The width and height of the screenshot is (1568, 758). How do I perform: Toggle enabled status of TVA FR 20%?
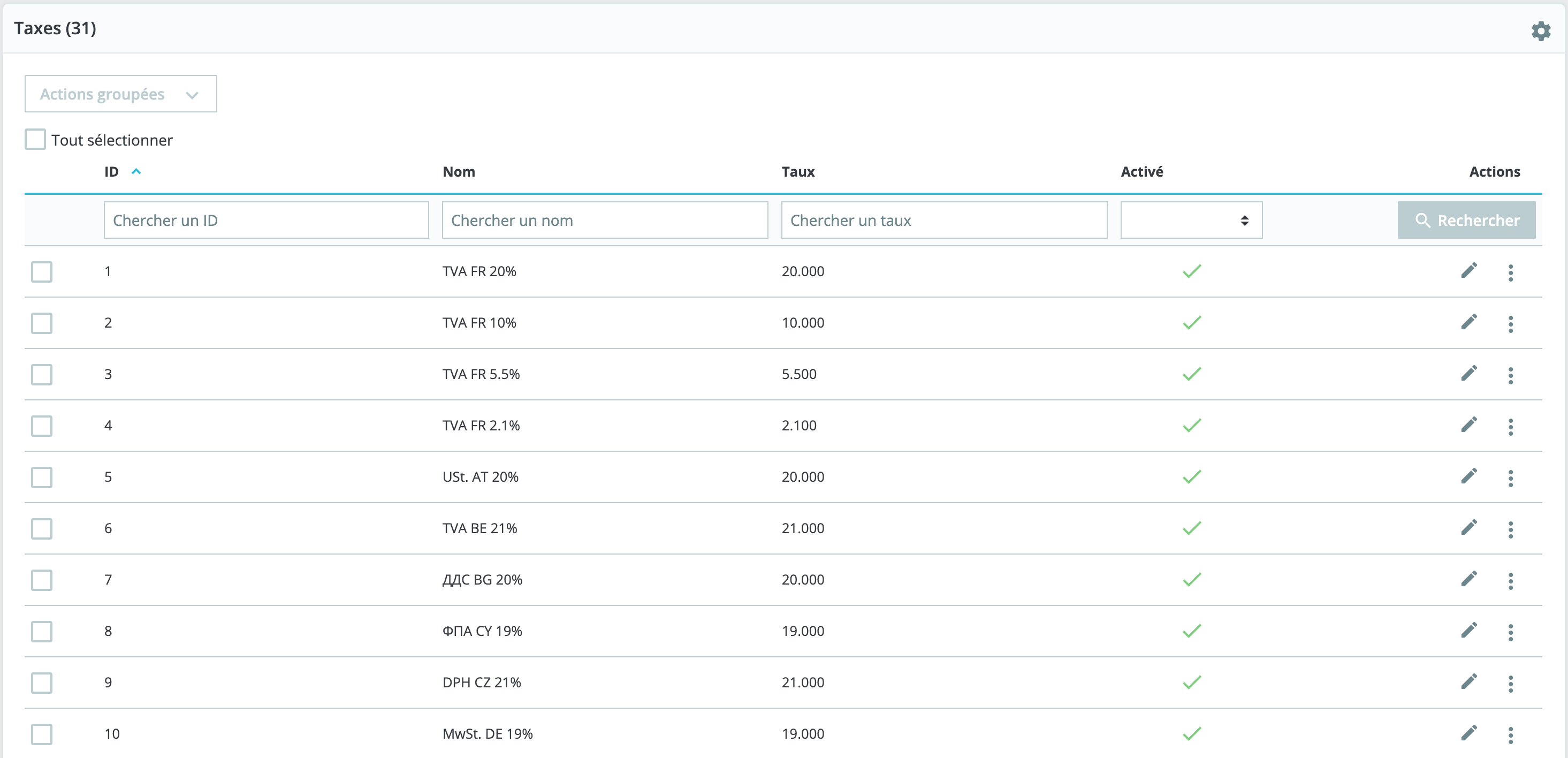tap(1192, 271)
